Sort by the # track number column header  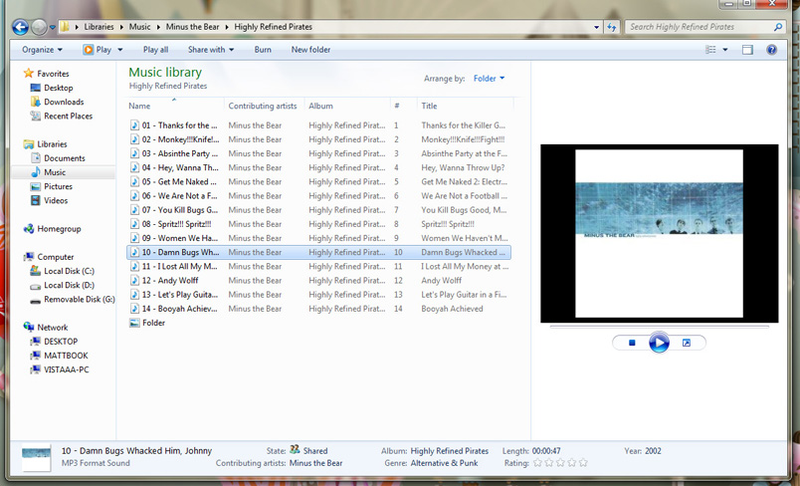[x=396, y=106]
